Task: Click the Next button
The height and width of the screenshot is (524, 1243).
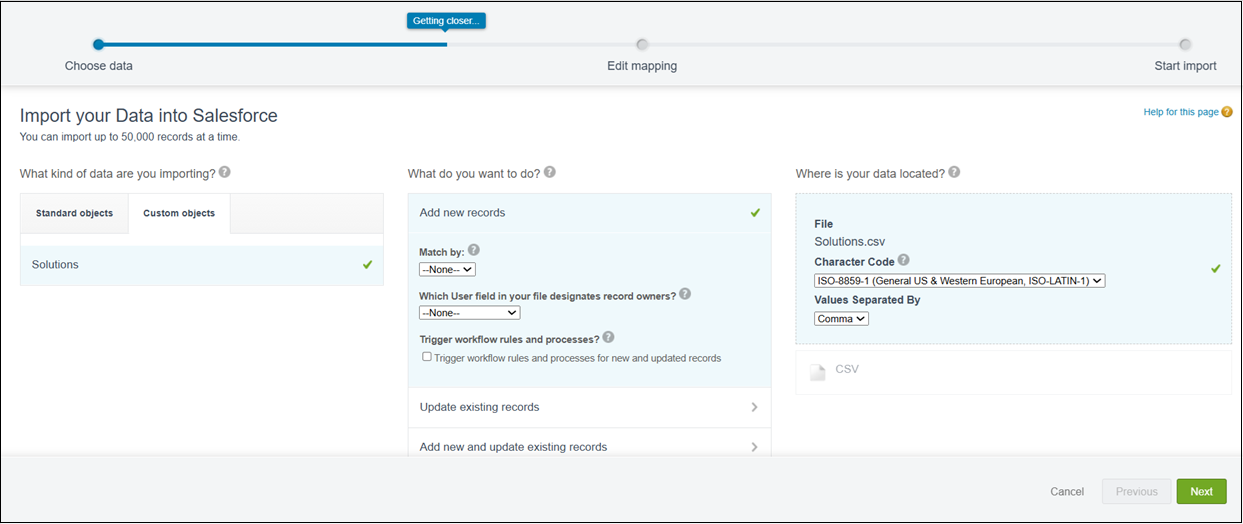Action: 1201,491
